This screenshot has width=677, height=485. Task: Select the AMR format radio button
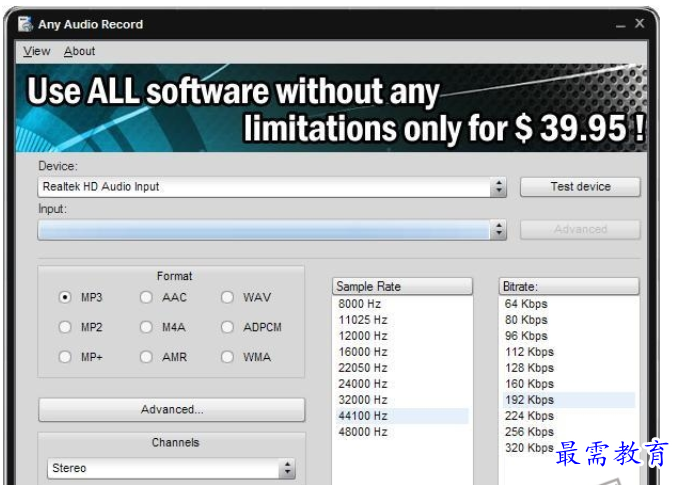click(x=146, y=357)
